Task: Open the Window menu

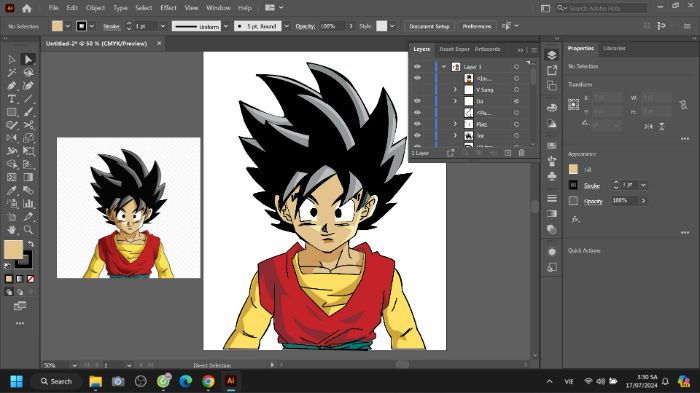Action: pos(218,8)
